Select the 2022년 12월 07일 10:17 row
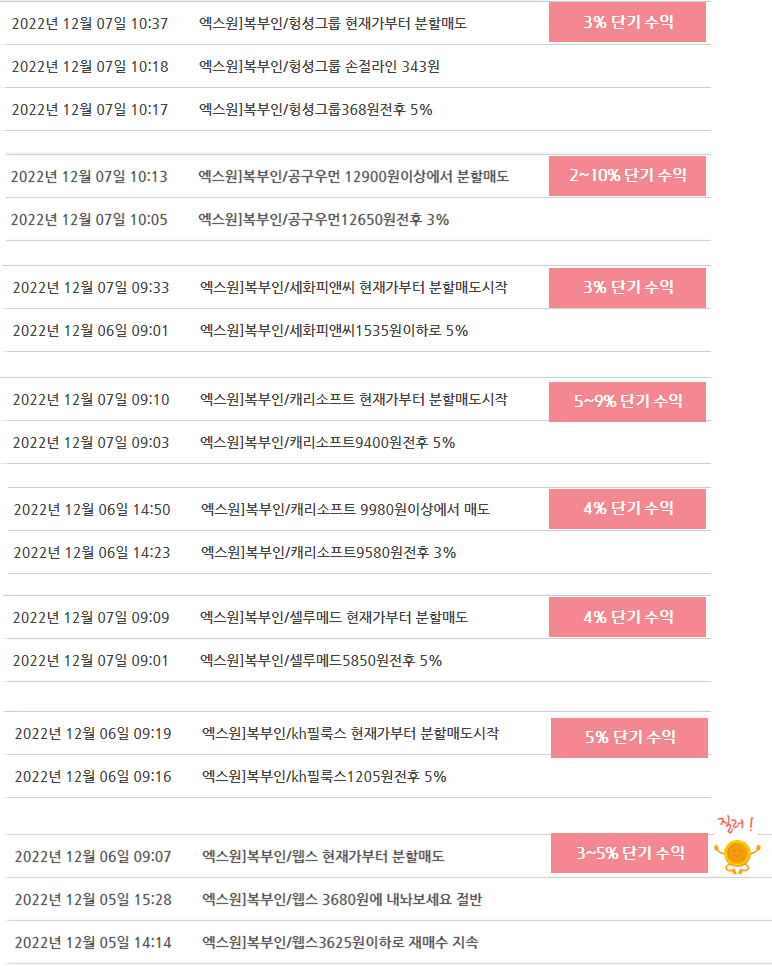This screenshot has height=966, width=772. [357, 109]
